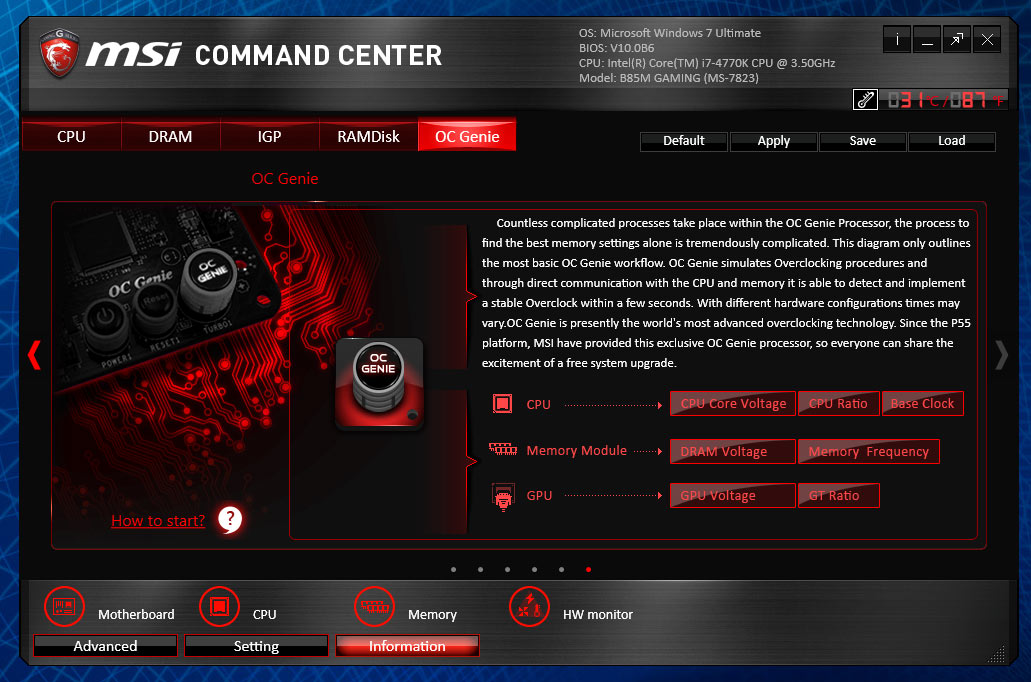
Task: Click the detach window arrow icon
Action: (957, 40)
